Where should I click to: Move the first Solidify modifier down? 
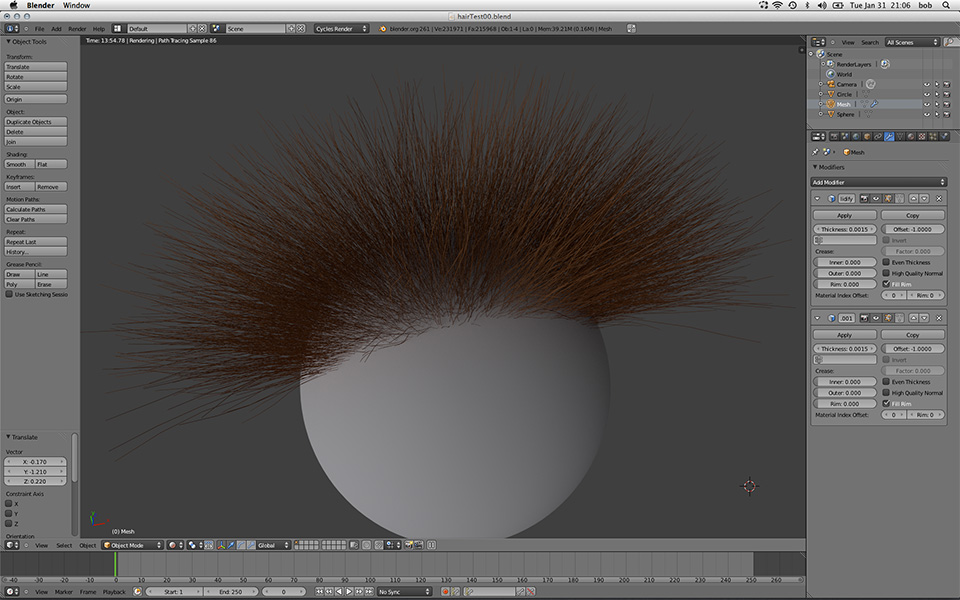925,199
